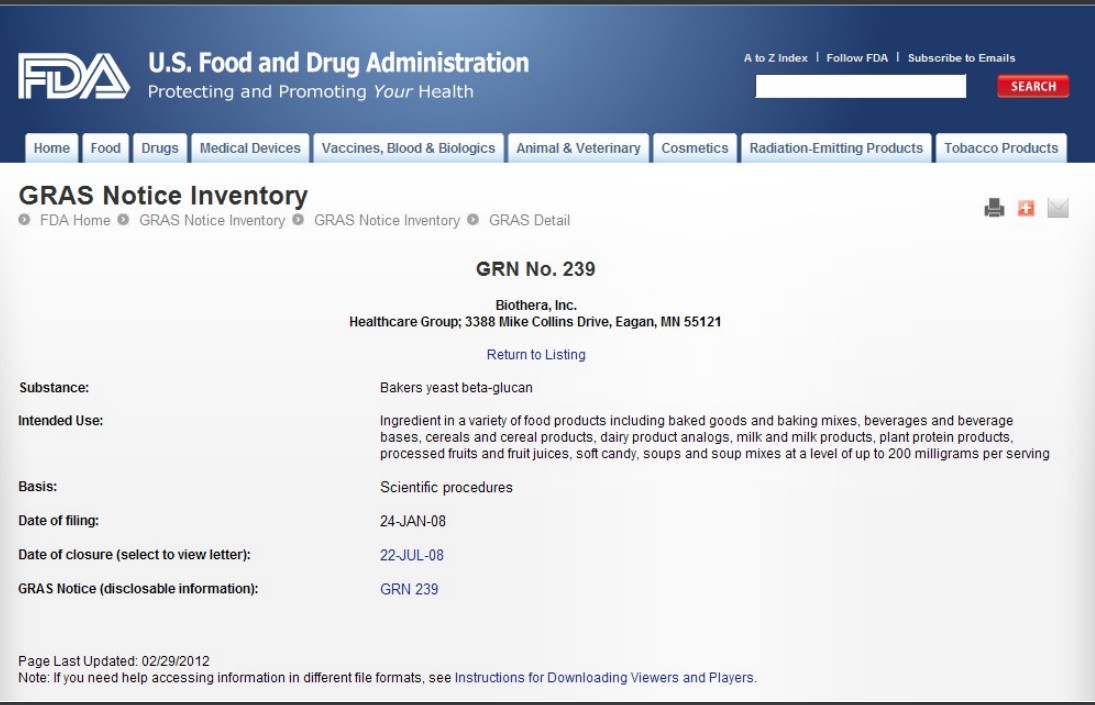Click the red SEARCH button
This screenshot has height=705, width=1095.
click(1033, 87)
